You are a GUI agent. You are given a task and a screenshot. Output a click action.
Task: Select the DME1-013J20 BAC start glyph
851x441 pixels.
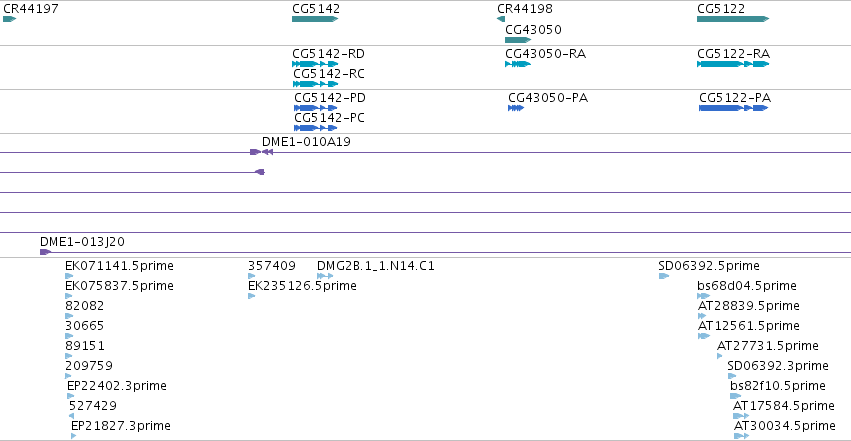tap(46, 252)
